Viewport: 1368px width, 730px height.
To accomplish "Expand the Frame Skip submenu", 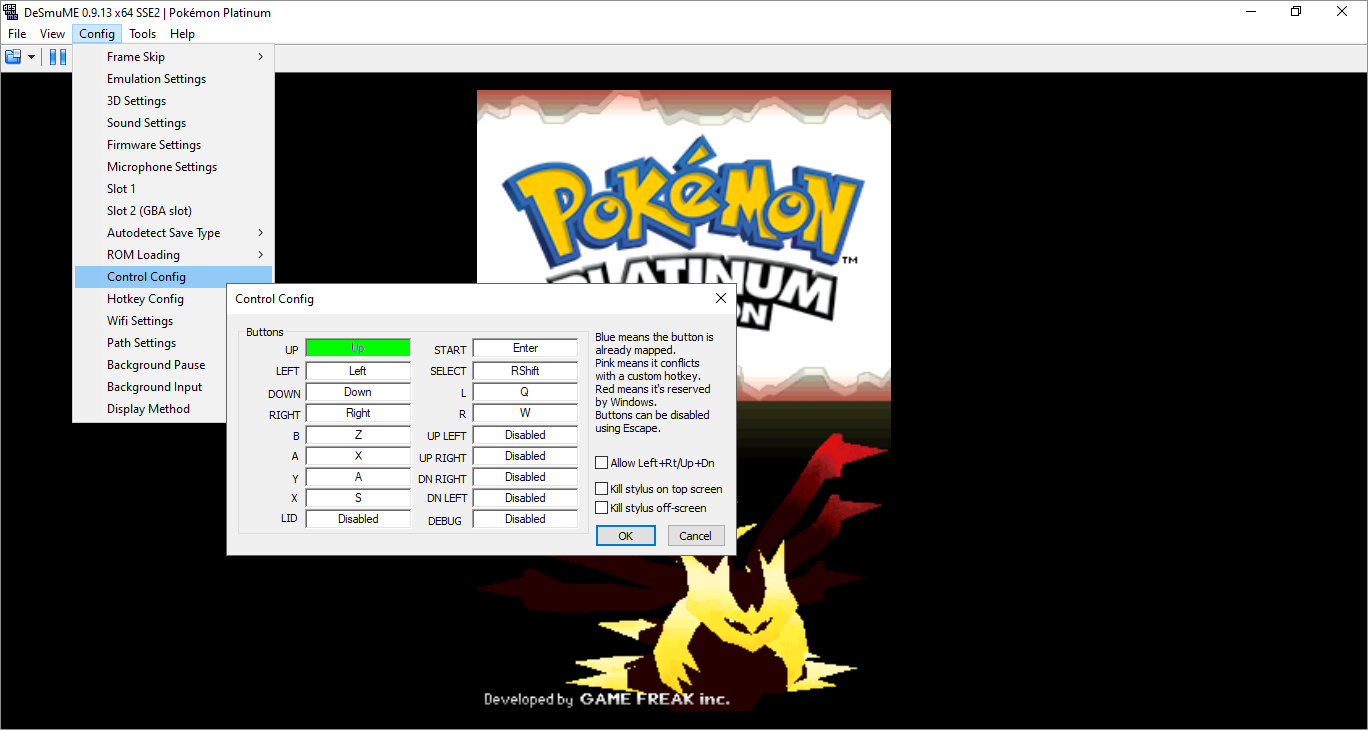I will click(x=173, y=57).
